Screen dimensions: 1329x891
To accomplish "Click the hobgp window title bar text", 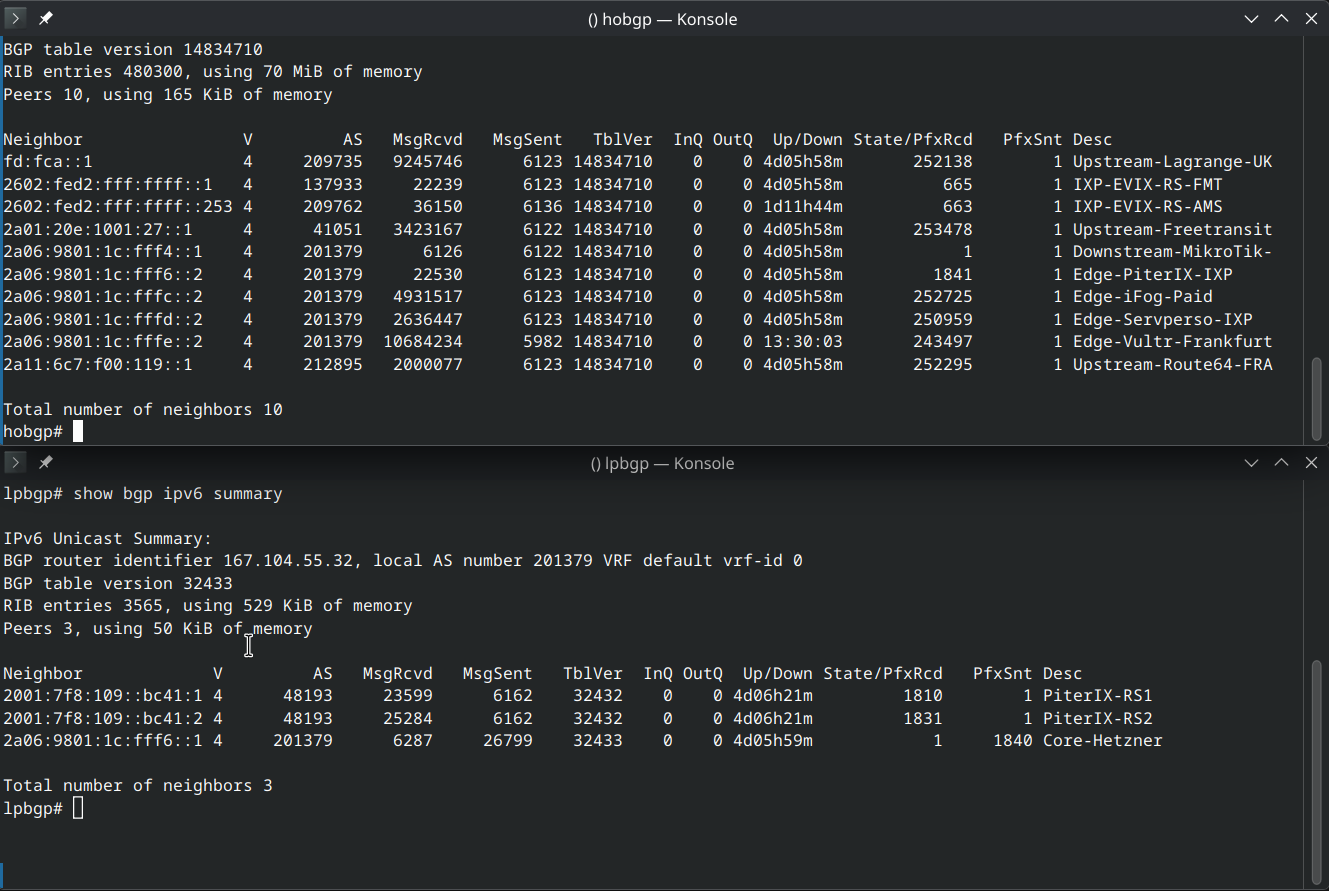I will coord(663,19).
